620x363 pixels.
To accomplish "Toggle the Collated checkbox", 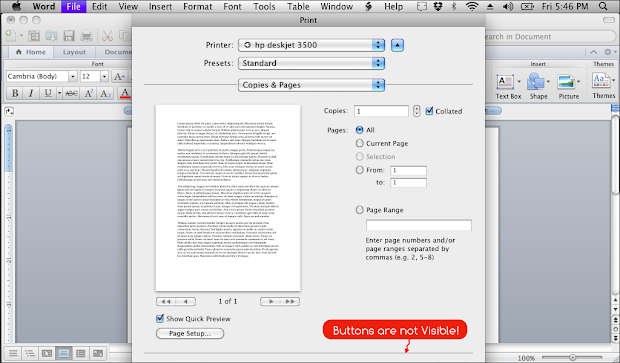I will (x=429, y=111).
